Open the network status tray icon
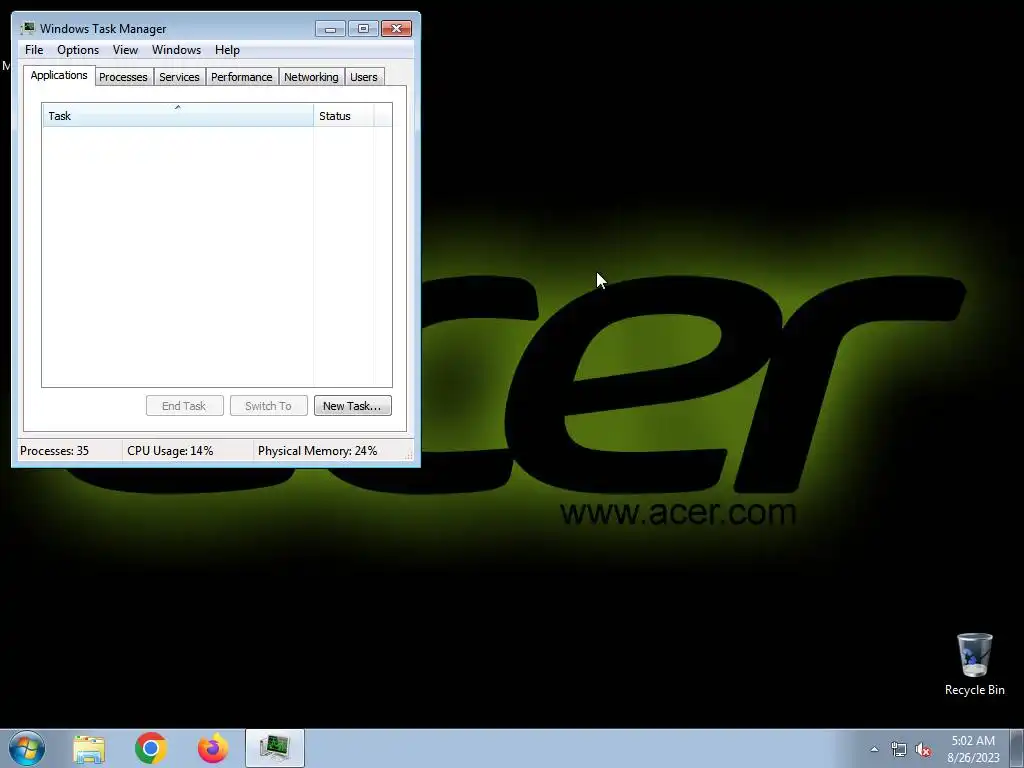1024x768 pixels. point(899,750)
